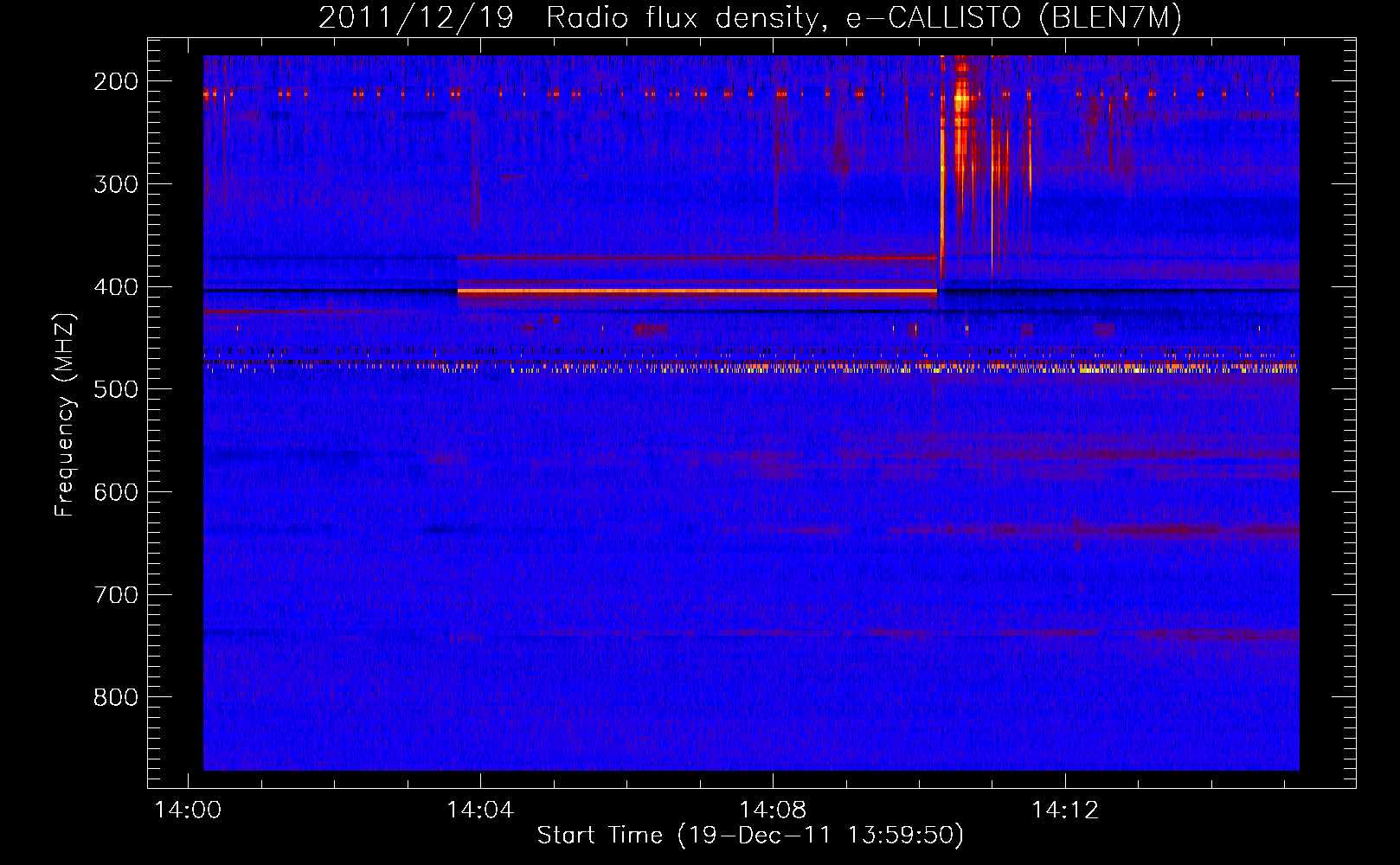Click the 14:12 time tick label
The width and height of the screenshot is (1400, 865).
tap(1065, 811)
